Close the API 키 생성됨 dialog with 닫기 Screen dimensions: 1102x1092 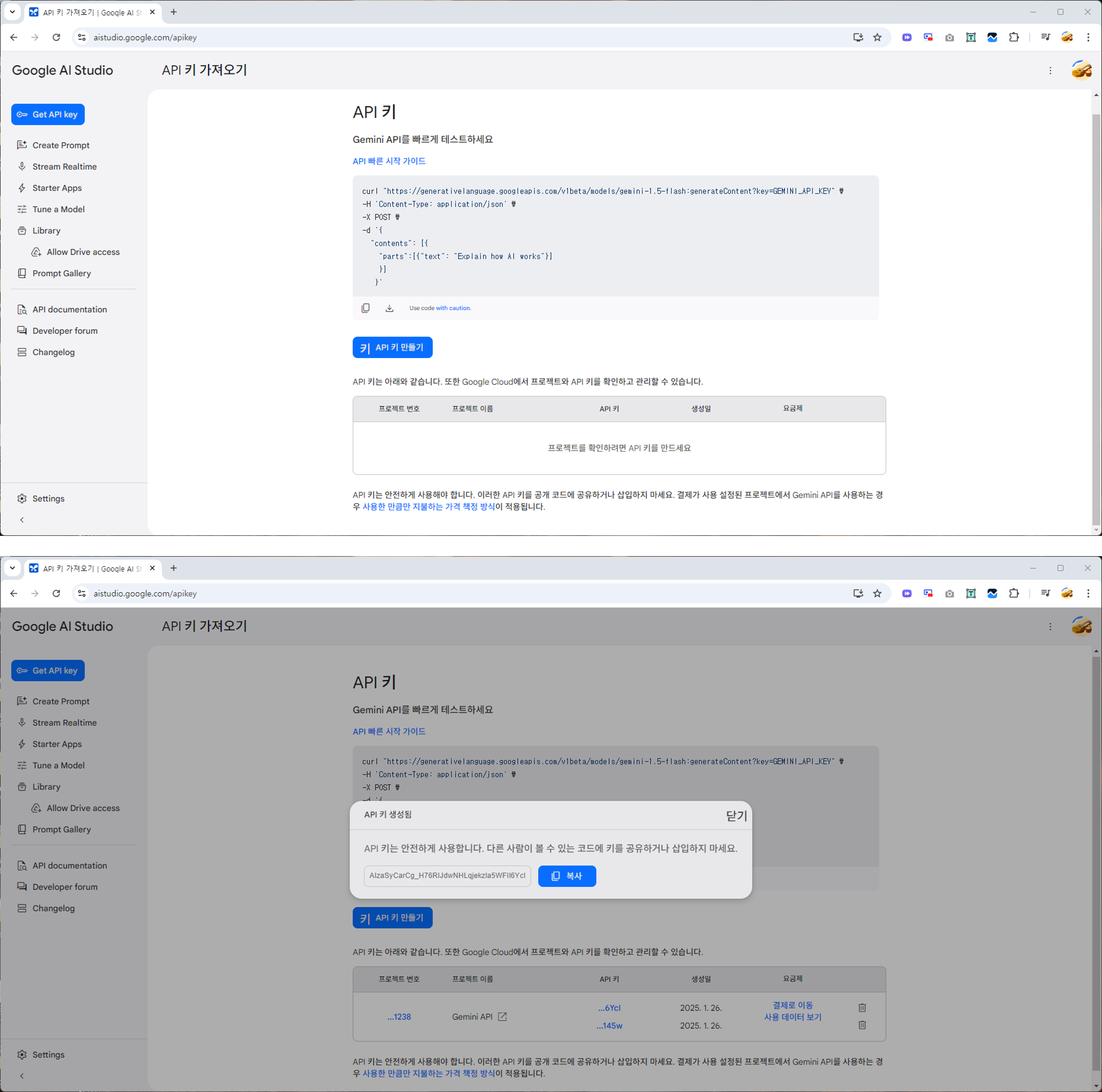pyautogui.click(x=736, y=816)
